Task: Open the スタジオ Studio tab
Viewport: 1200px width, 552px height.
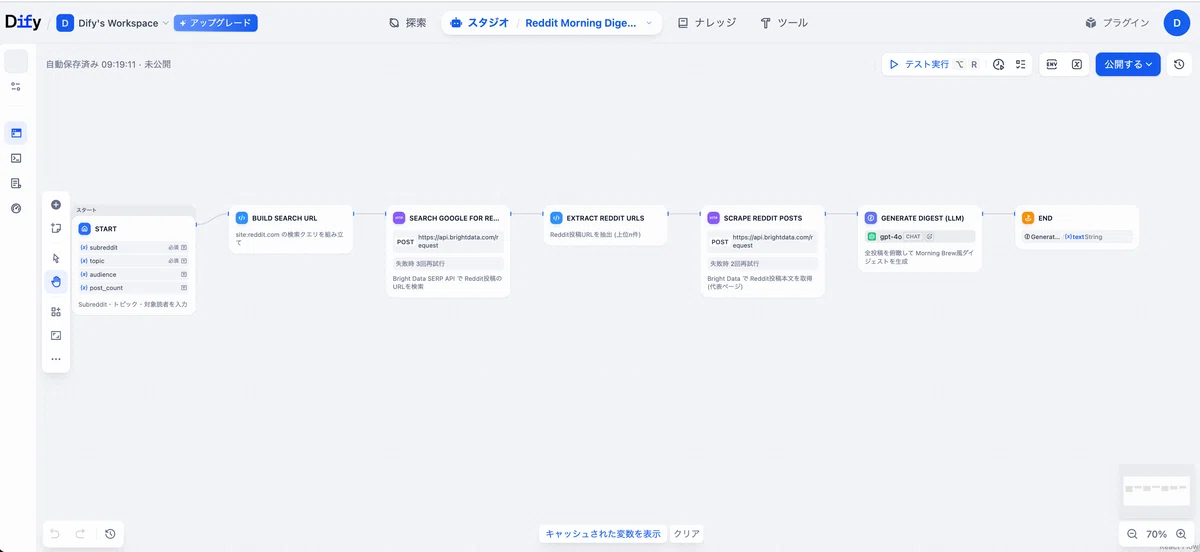Action: (481, 22)
